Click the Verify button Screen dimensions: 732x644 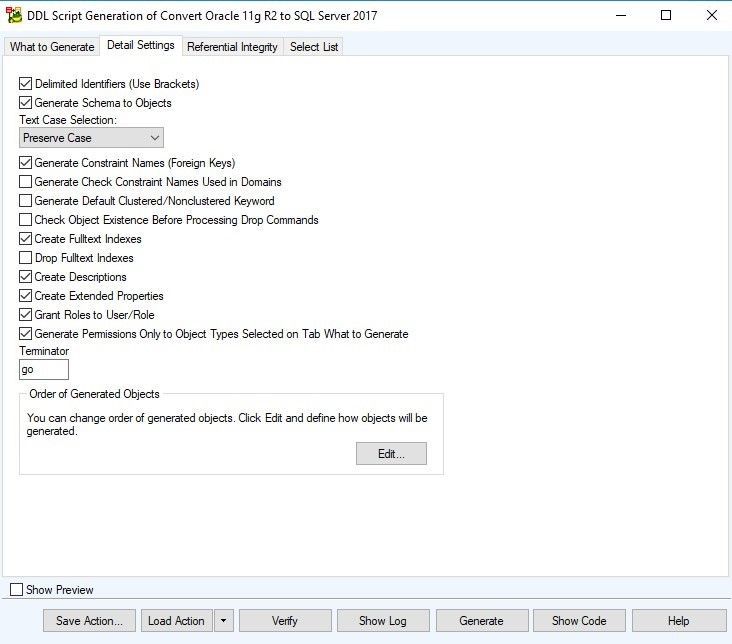click(x=285, y=621)
